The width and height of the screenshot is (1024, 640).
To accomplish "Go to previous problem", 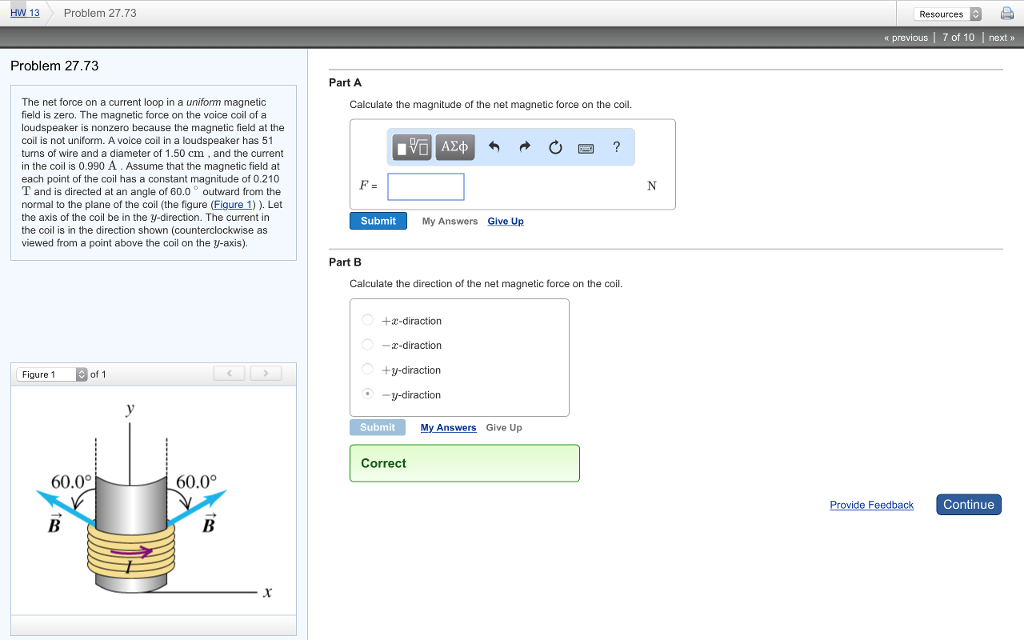I will [x=906, y=38].
